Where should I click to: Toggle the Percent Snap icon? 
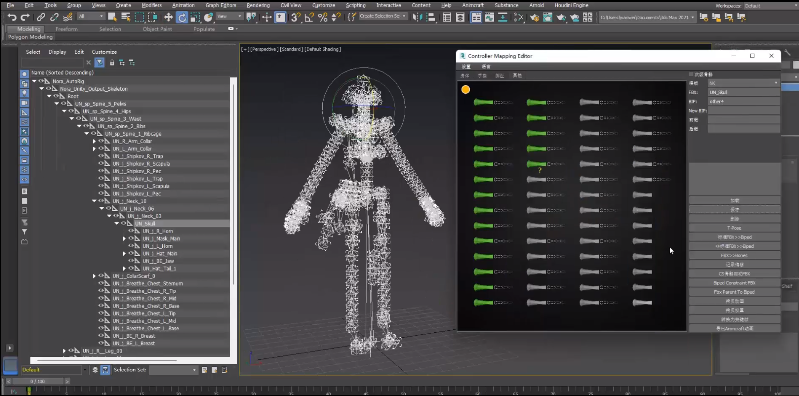[323, 17]
